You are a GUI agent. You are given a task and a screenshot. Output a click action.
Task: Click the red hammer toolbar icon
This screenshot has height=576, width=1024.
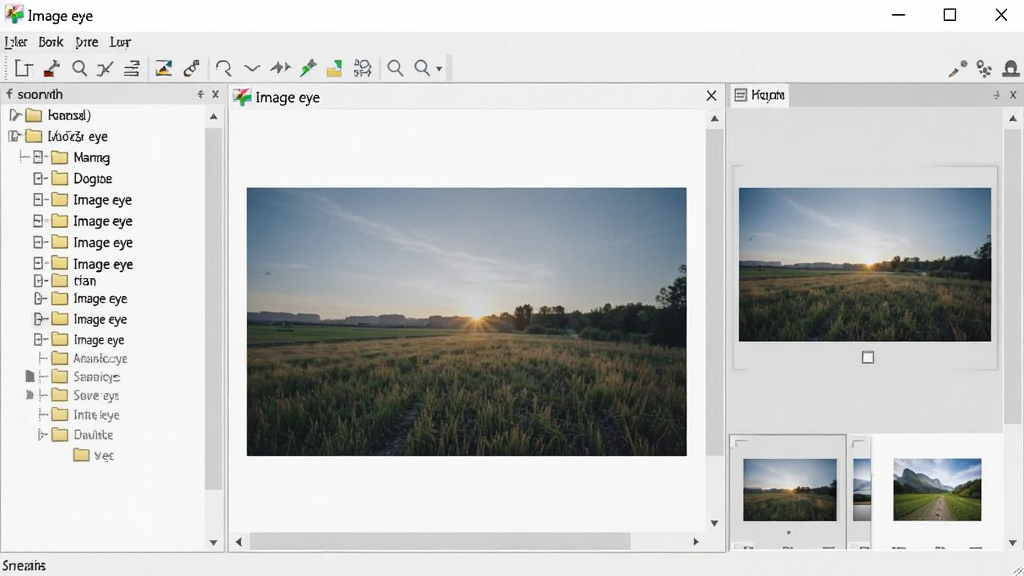tap(52, 69)
